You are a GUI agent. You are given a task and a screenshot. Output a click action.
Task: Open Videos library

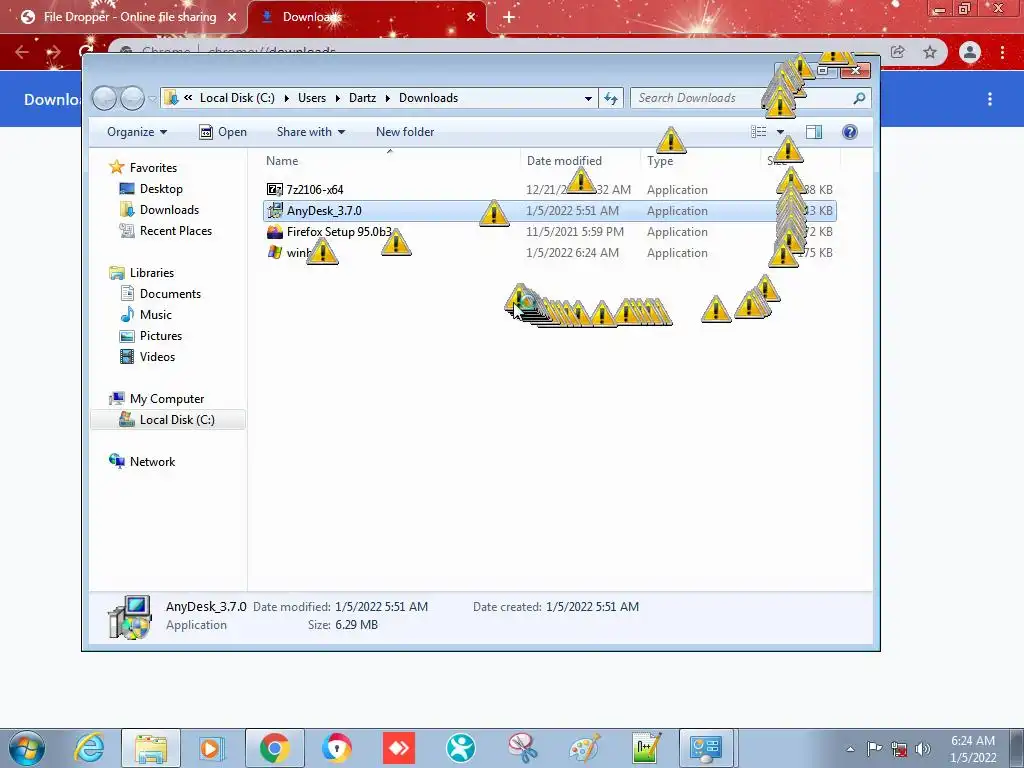click(x=157, y=357)
